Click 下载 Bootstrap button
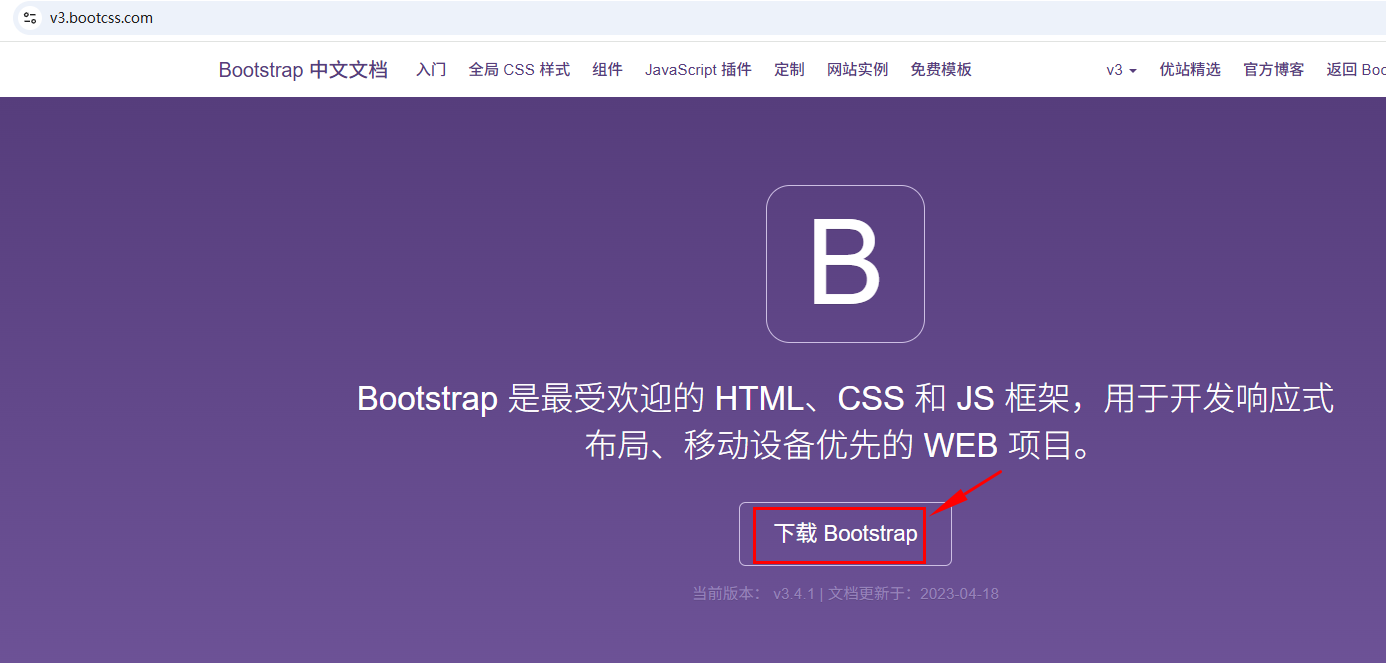This screenshot has width=1386, height=663. point(845,534)
